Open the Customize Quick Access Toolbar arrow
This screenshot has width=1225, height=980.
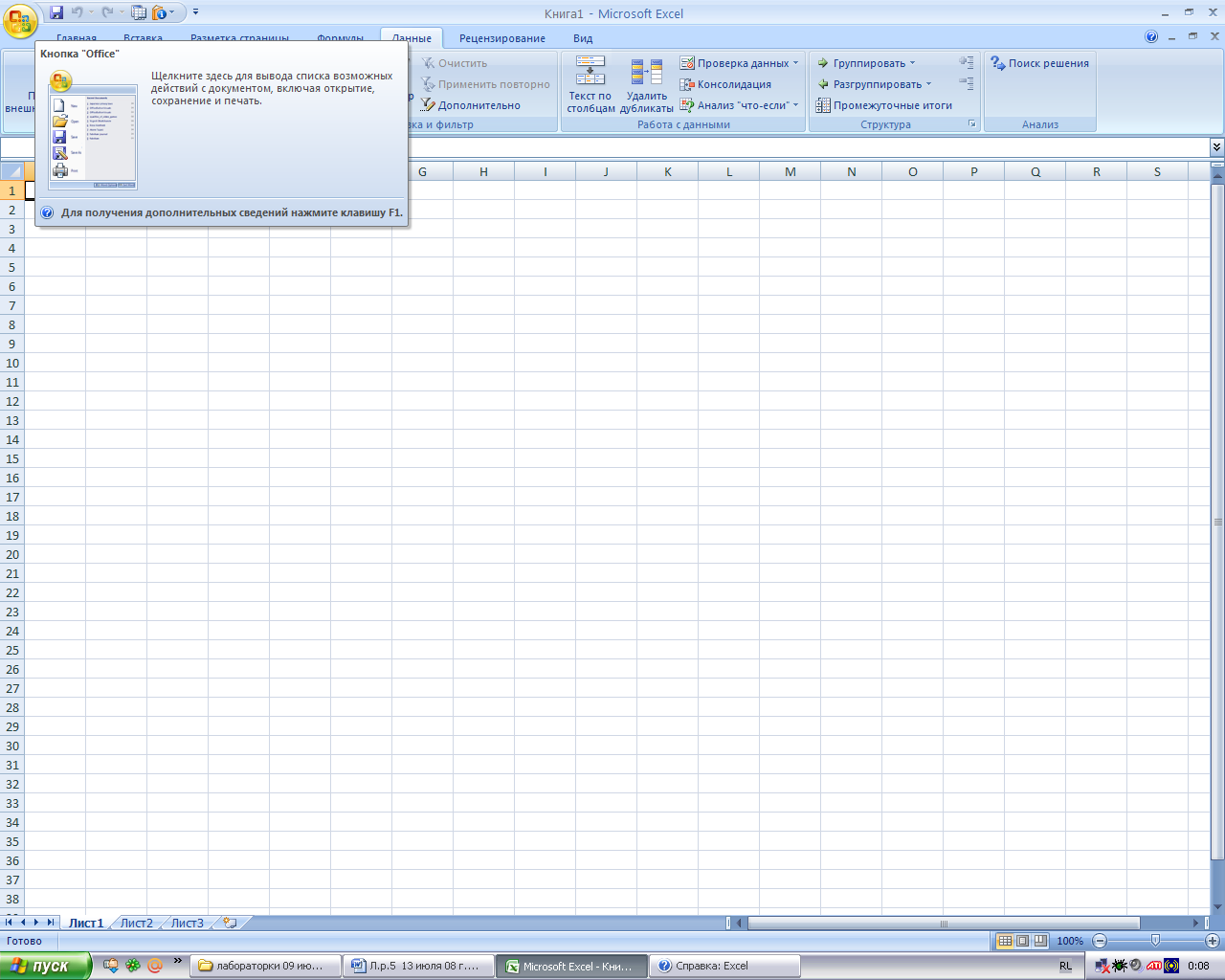click(x=195, y=12)
